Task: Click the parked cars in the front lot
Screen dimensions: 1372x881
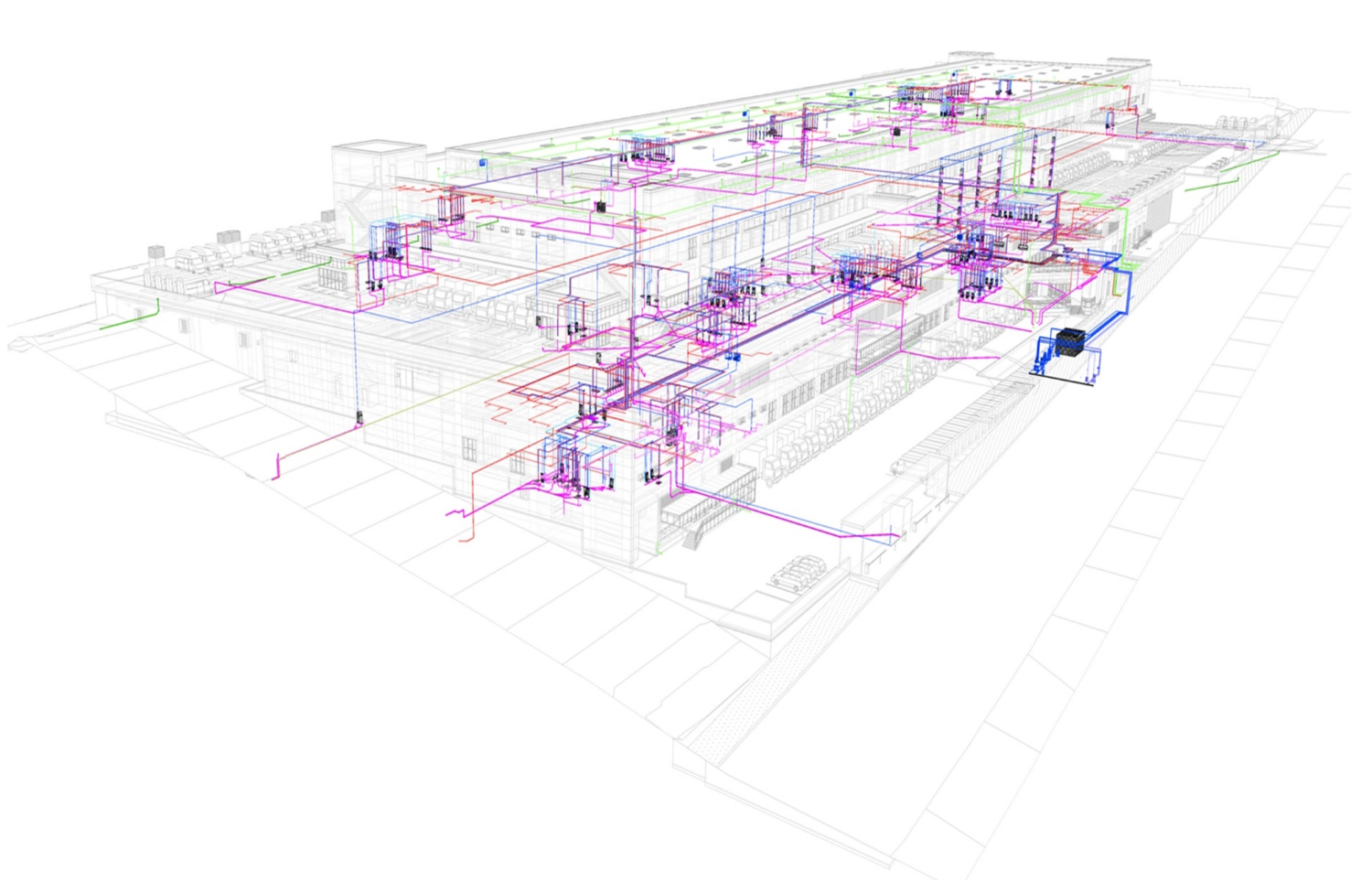Action: [x=798, y=571]
